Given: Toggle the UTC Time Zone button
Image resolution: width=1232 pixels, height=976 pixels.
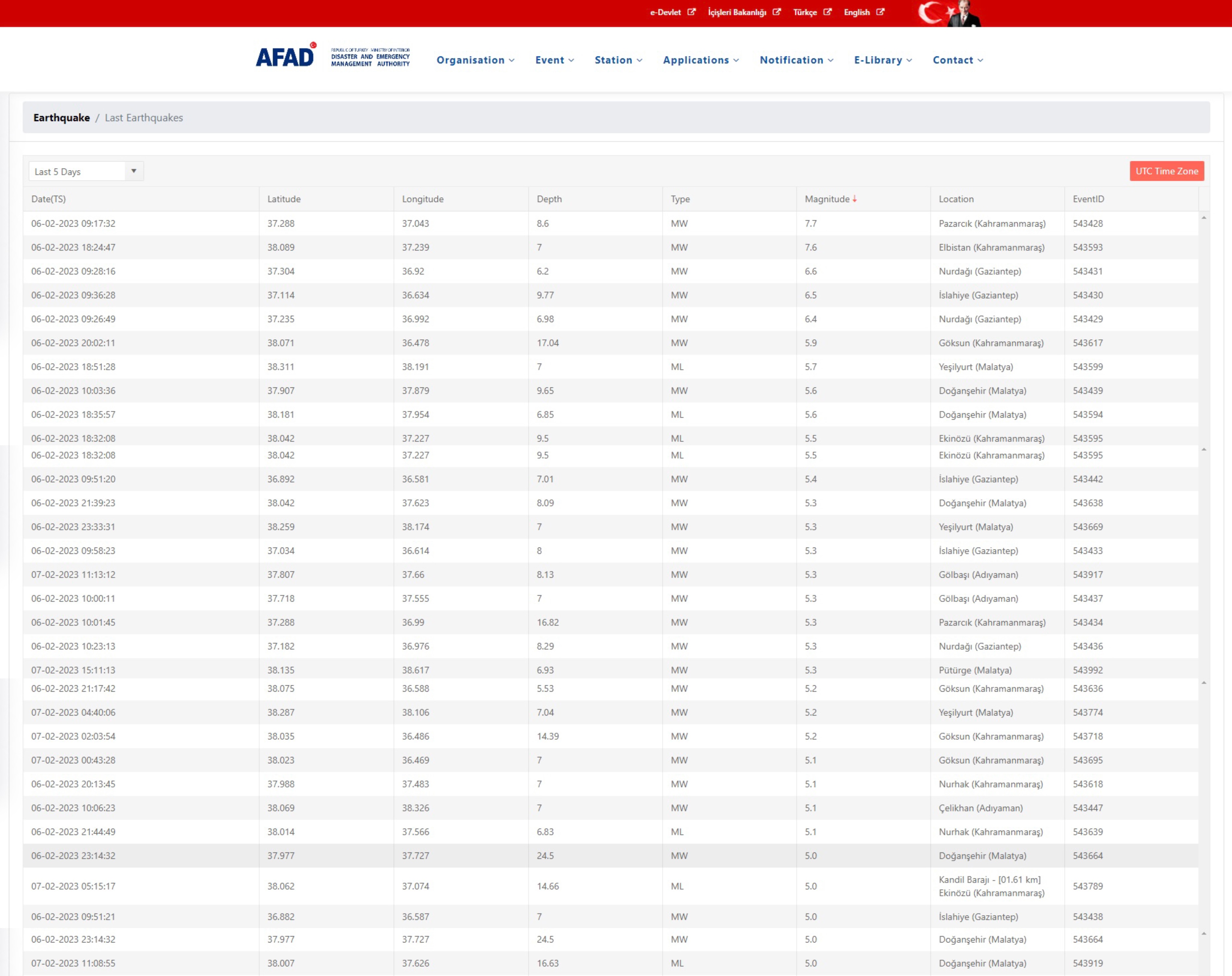Looking at the screenshot, I should [1166, 171].
